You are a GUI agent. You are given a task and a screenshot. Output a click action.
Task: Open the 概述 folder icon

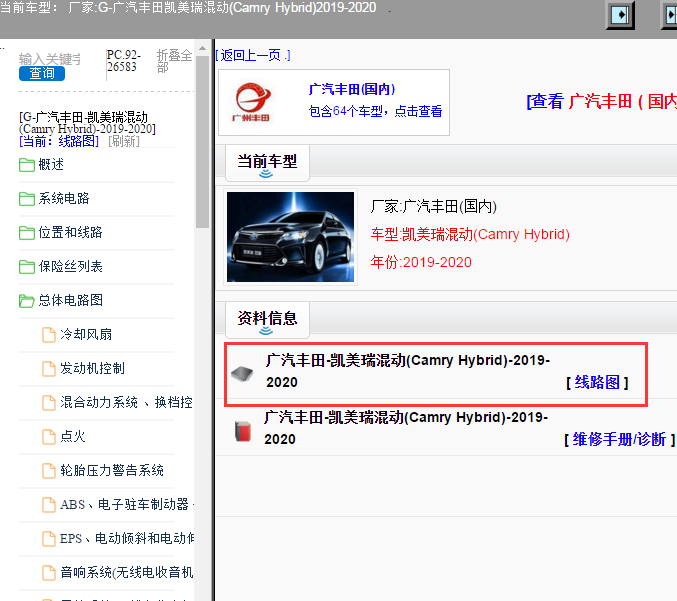(27, 165)
